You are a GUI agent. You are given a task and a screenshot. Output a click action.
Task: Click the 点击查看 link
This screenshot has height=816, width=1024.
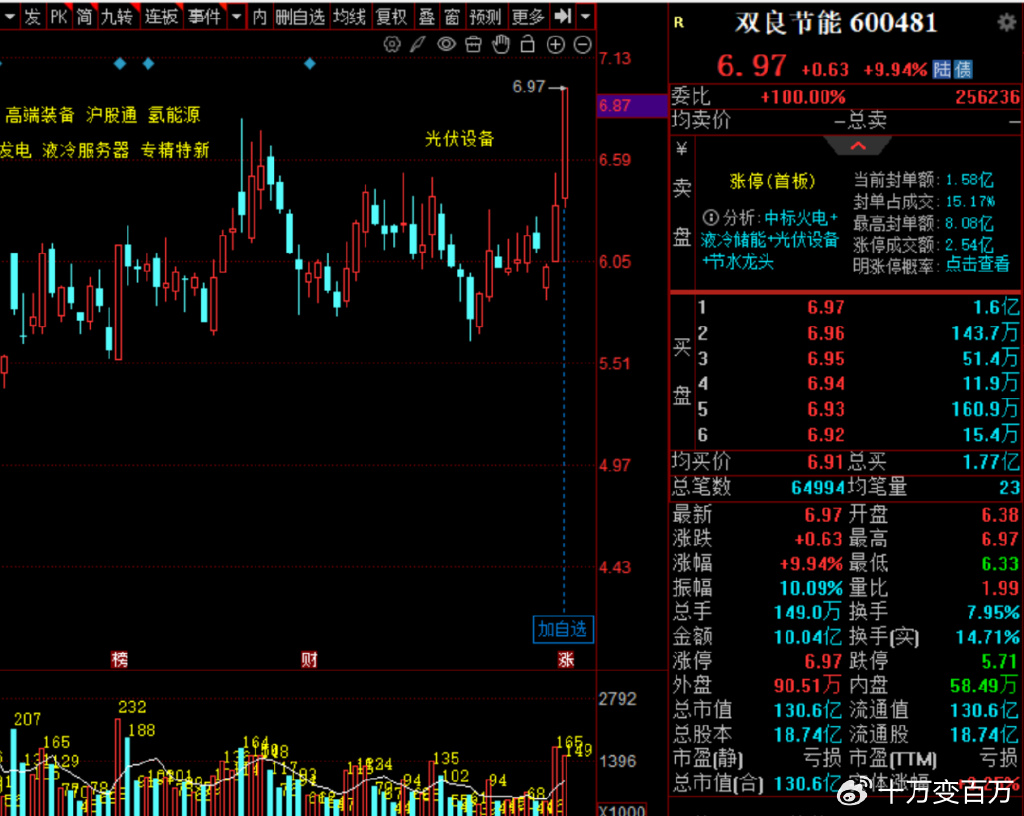(977, 264)
